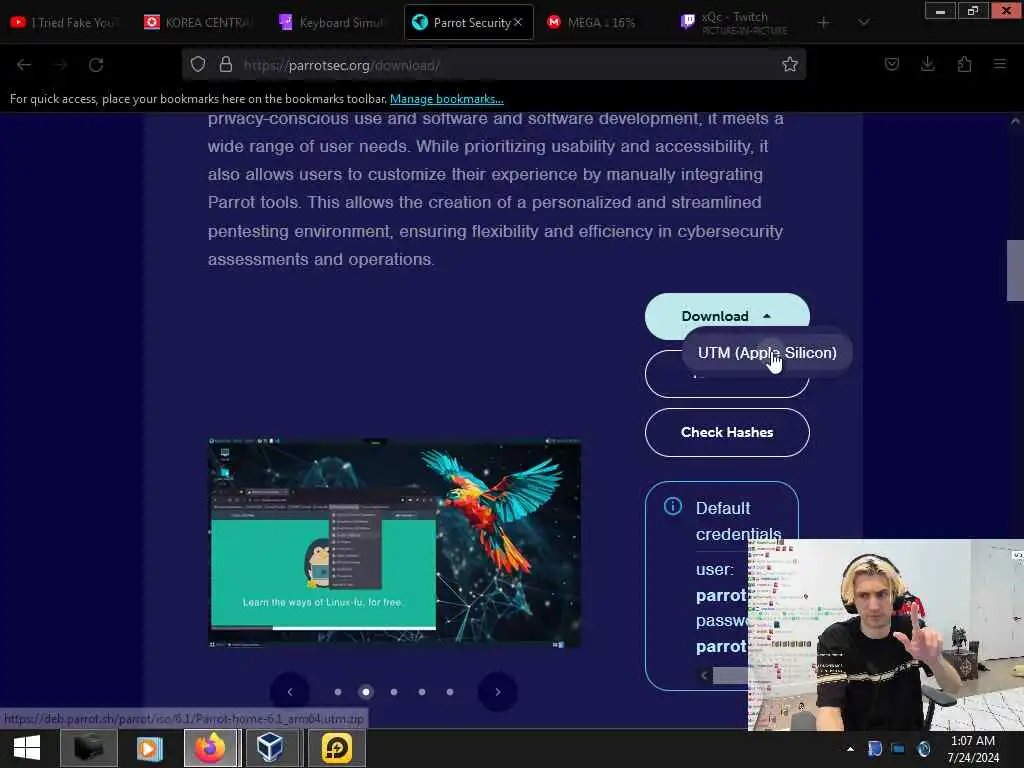Switch to the MEGA 16% tab

[601, 23]
